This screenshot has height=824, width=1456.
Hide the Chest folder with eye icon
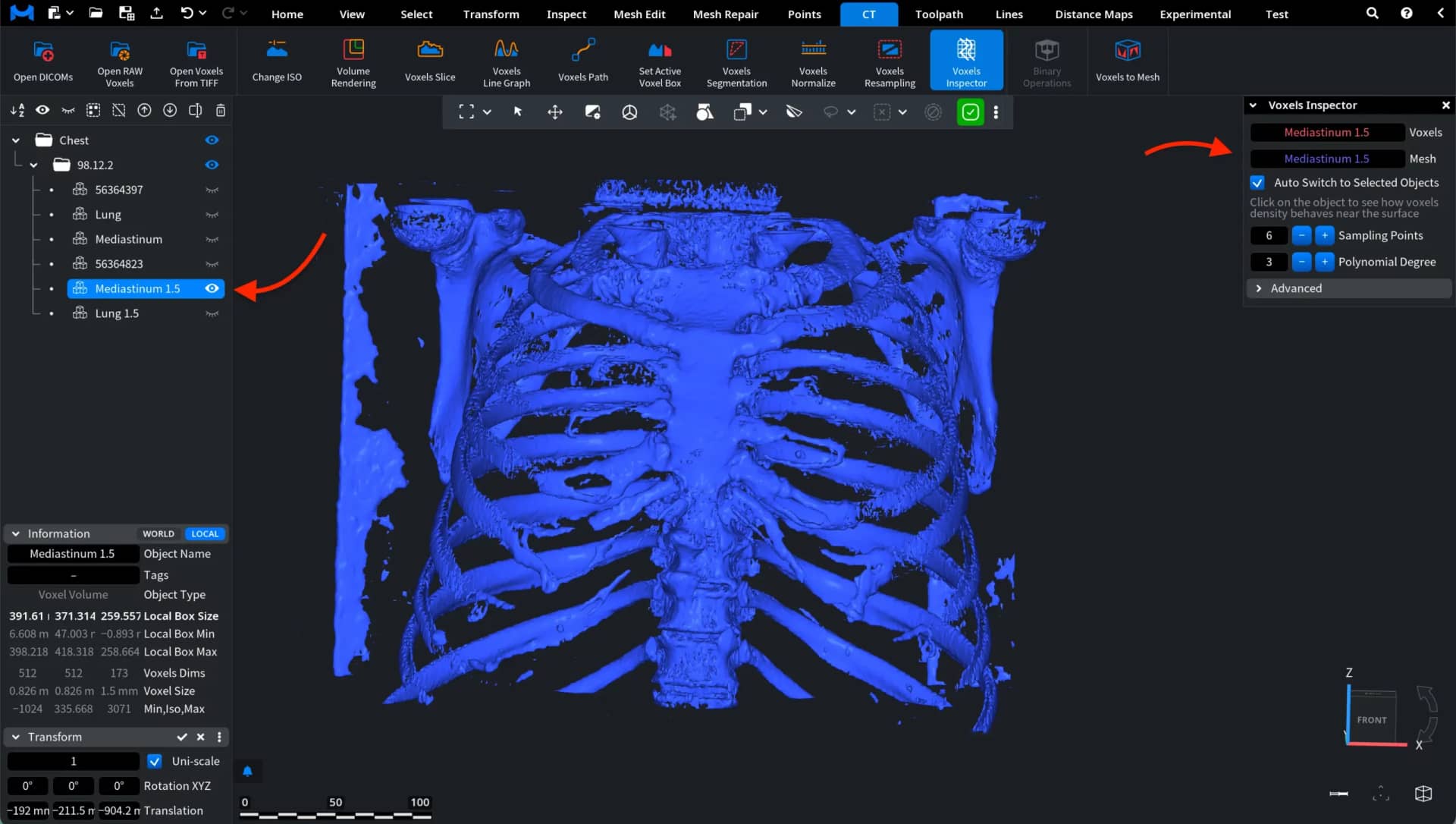coord(212,140)
